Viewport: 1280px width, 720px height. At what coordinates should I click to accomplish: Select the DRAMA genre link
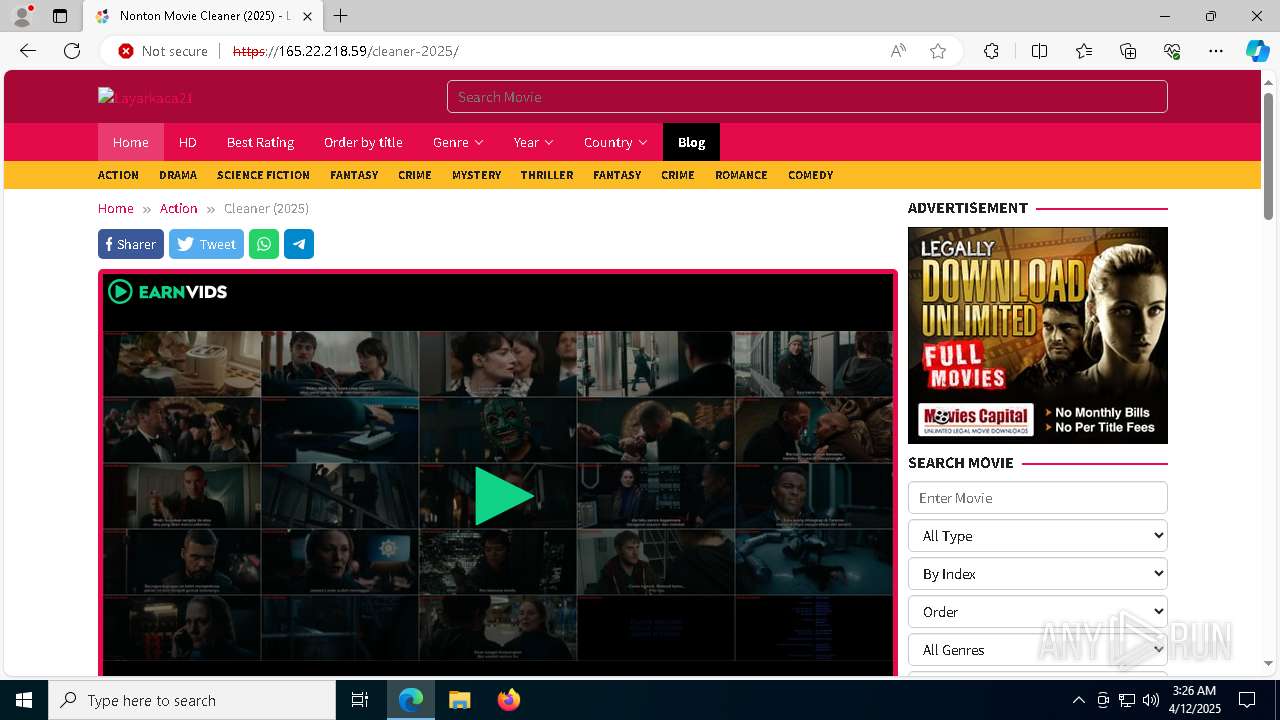pos(178,175)
